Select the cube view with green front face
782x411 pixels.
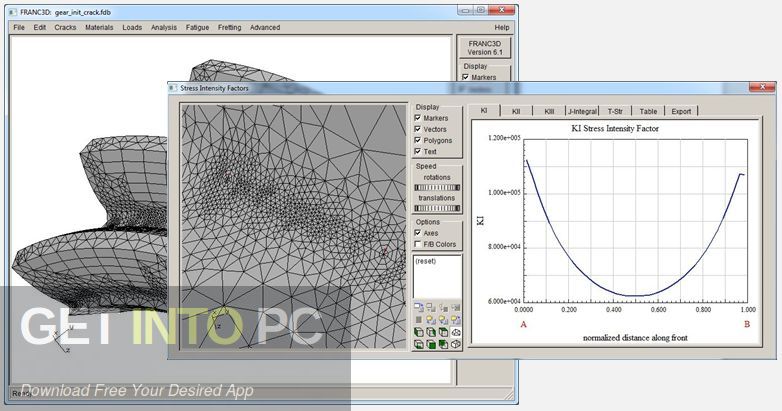[x=431, y=344]
